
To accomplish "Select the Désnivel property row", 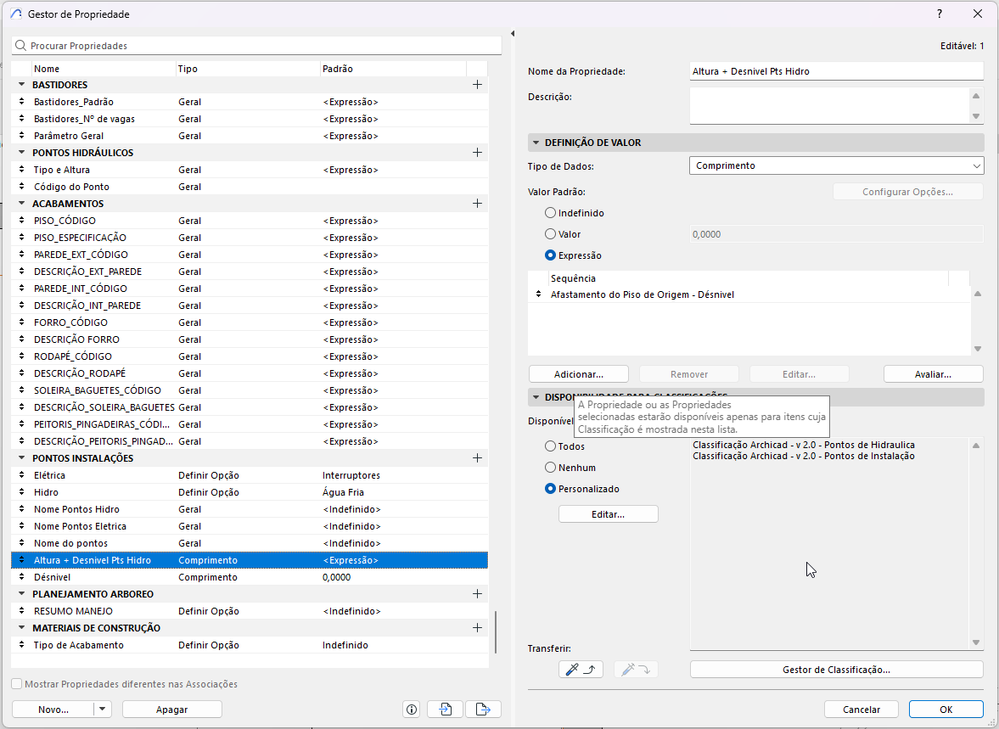I will (x=250, y=577).
